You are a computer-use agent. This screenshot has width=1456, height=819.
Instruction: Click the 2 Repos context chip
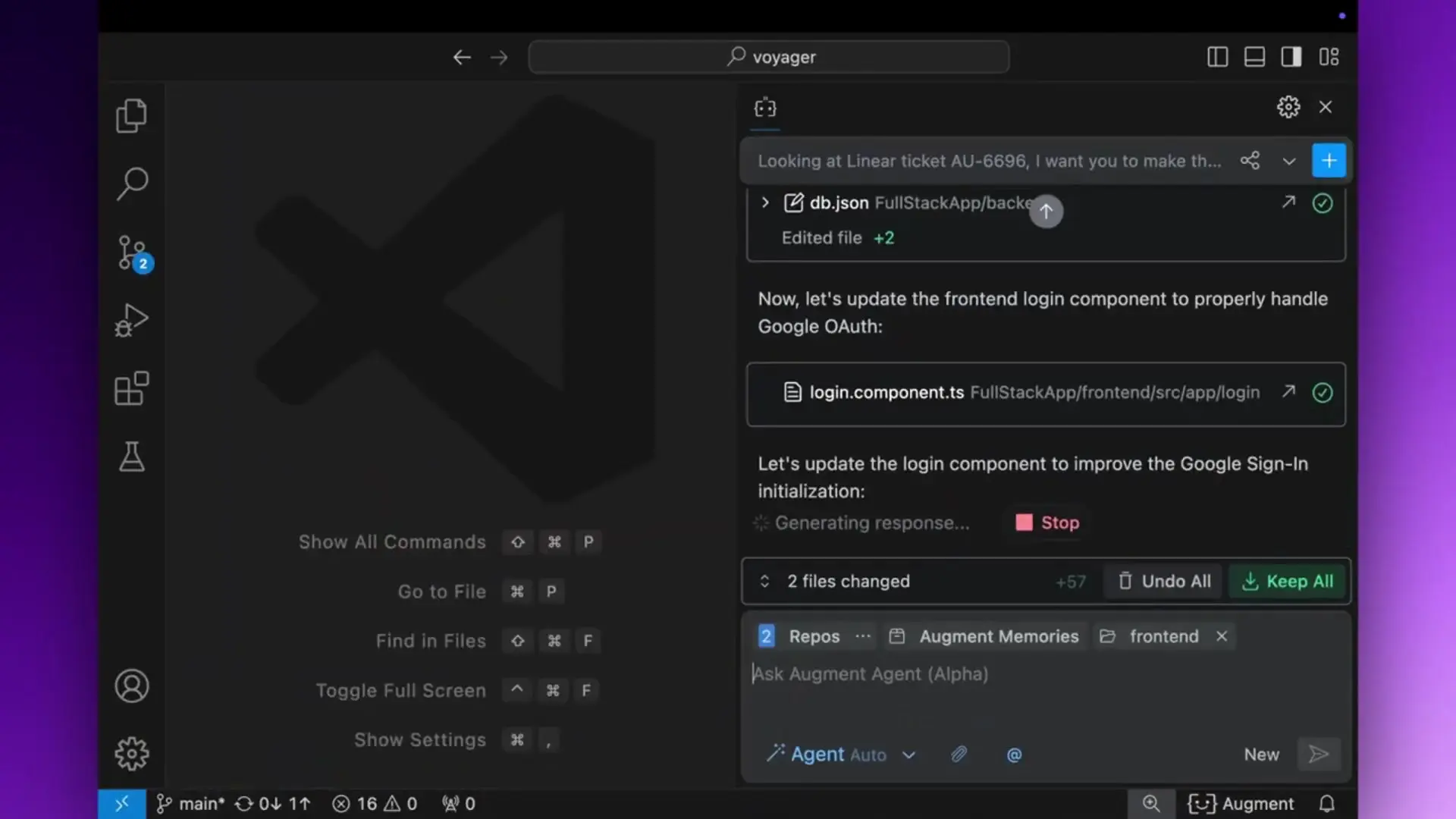tap(799, 636)
